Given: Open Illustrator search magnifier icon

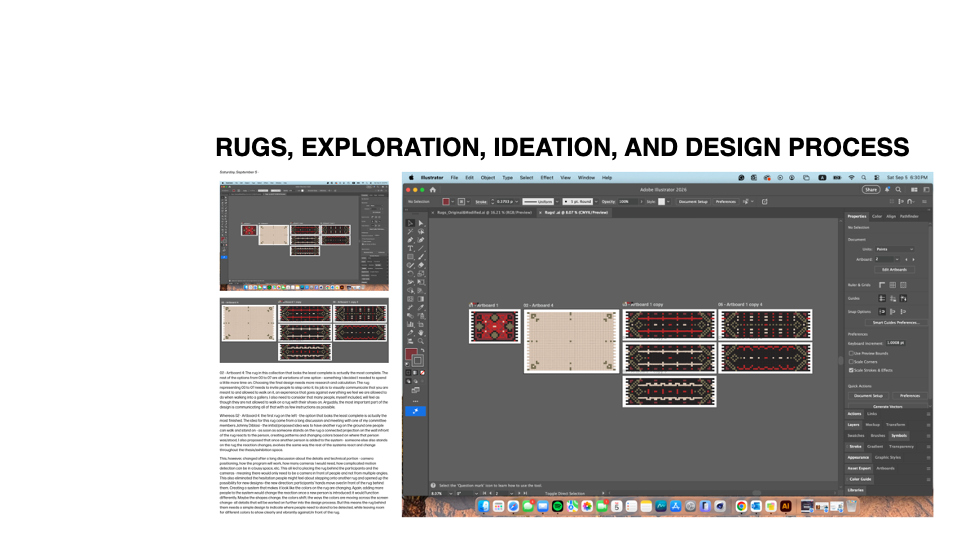Looking at the screenshot, I should 898,190.
